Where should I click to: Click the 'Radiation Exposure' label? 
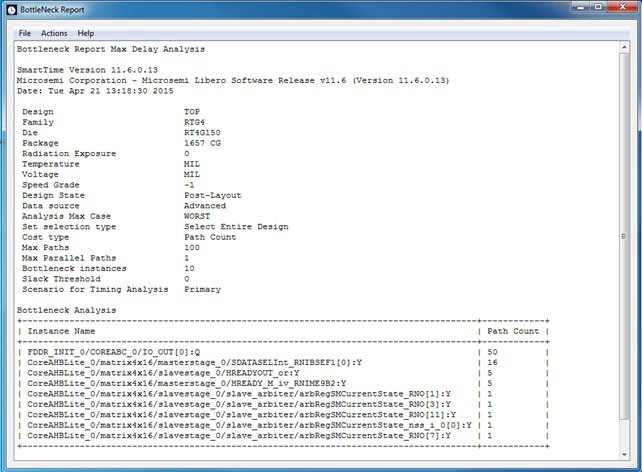point(69,154)
